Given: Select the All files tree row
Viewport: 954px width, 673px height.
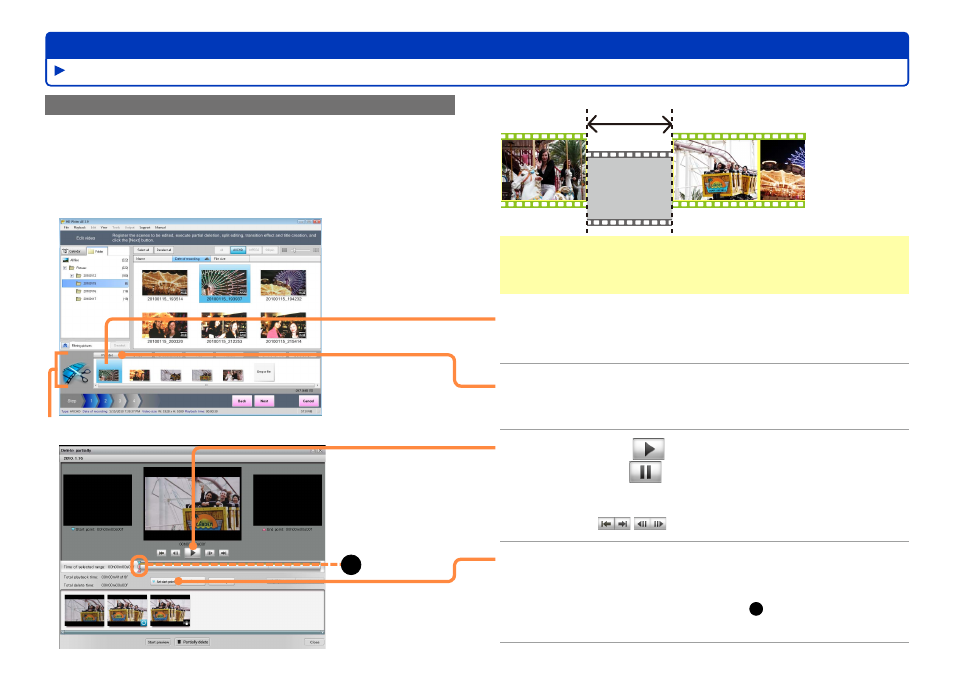Looking at the screenshot, I should 95,260.
